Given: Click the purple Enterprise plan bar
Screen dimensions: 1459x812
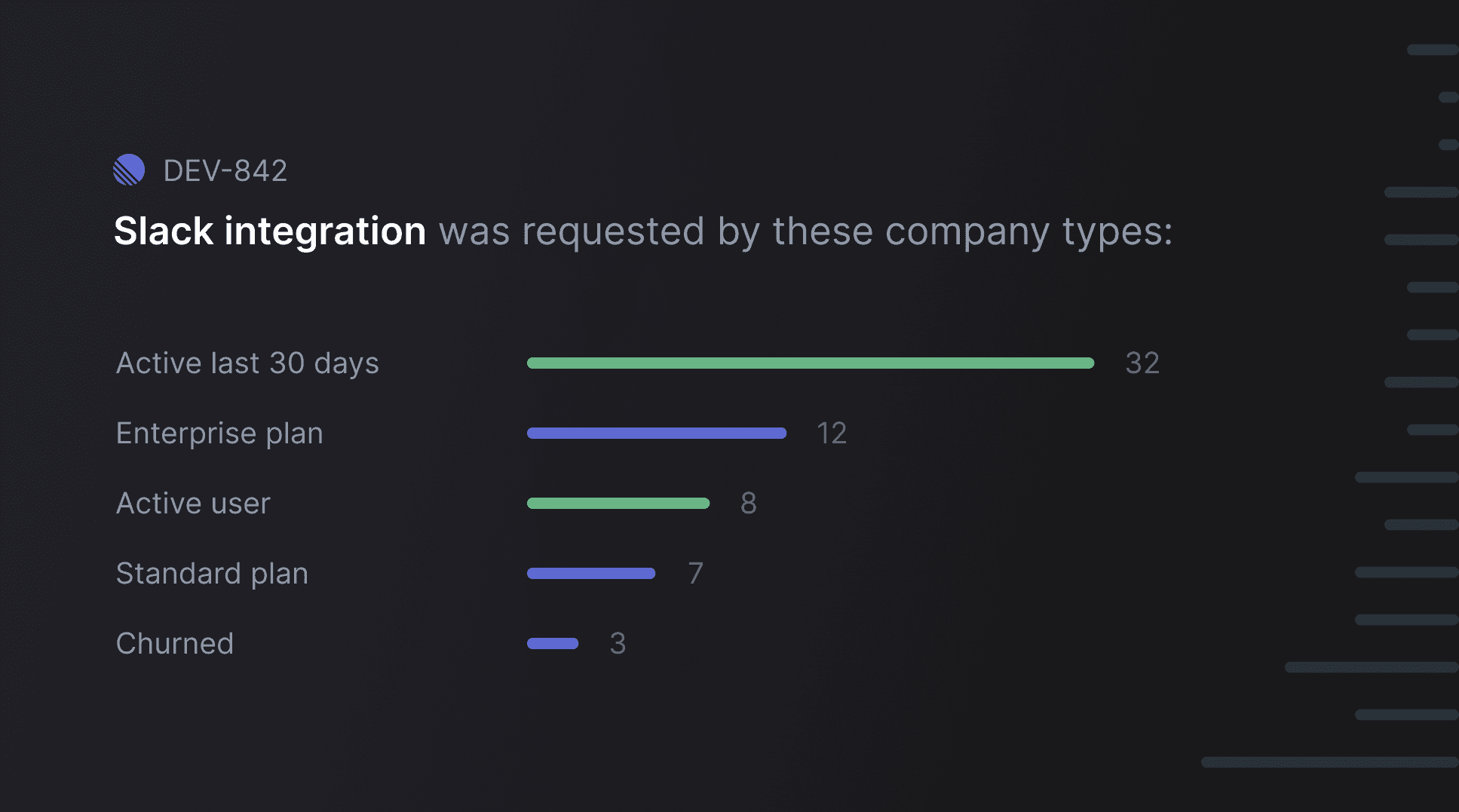Looking at the screenshot, I should pos(656,434).
